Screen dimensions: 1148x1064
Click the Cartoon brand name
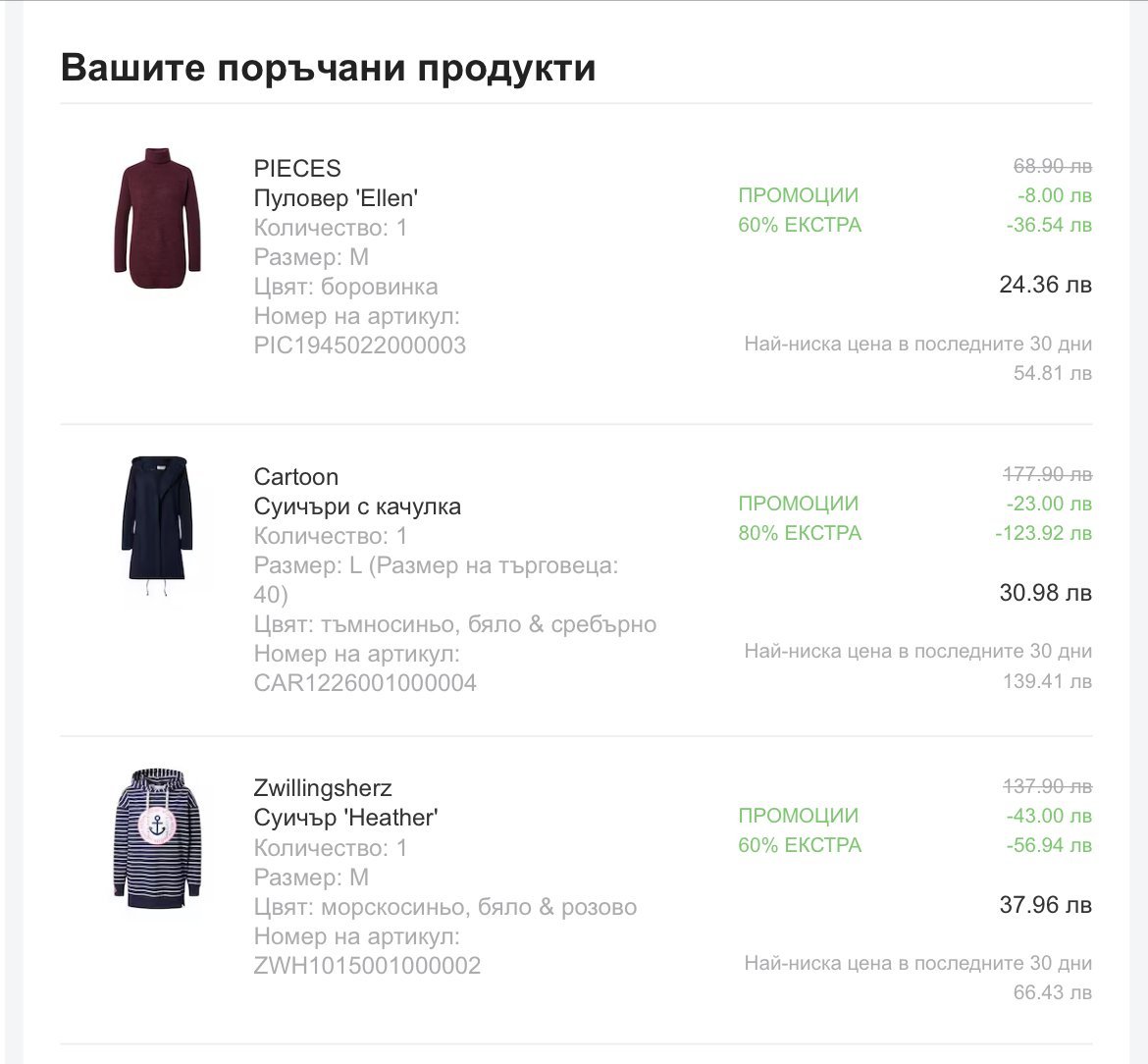pyautogui.click(x=295, y=477)
